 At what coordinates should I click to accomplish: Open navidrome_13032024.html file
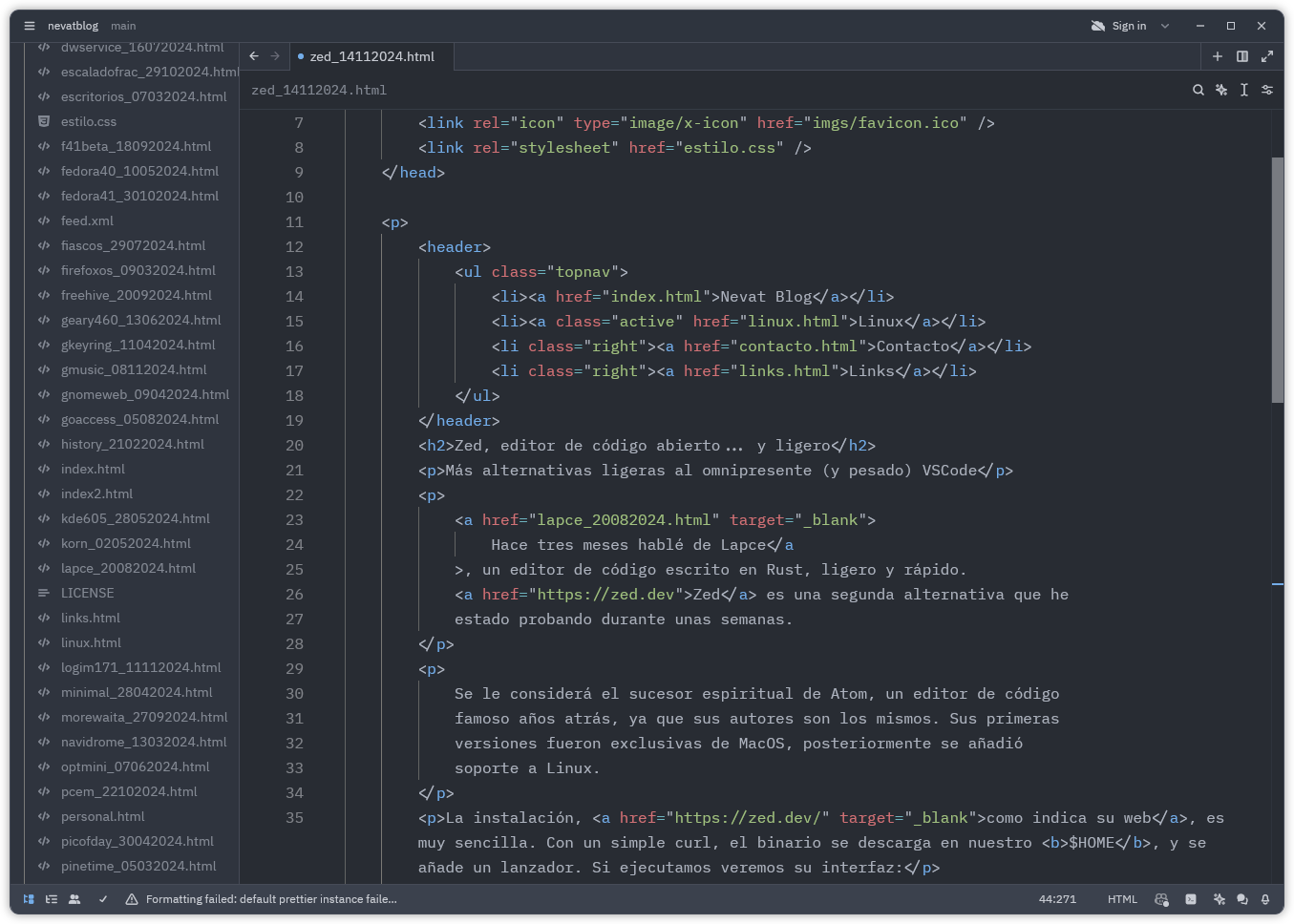coord(144,742)
